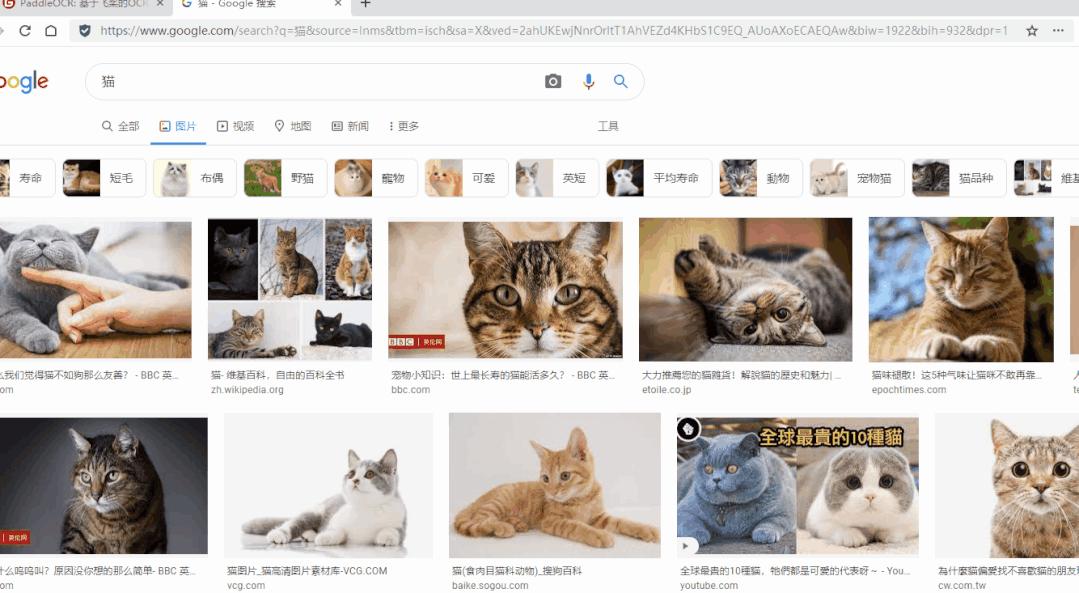Screen dimensions: 1079x593
Task: Visit the youtube.com source link
Action: (709, 586)
